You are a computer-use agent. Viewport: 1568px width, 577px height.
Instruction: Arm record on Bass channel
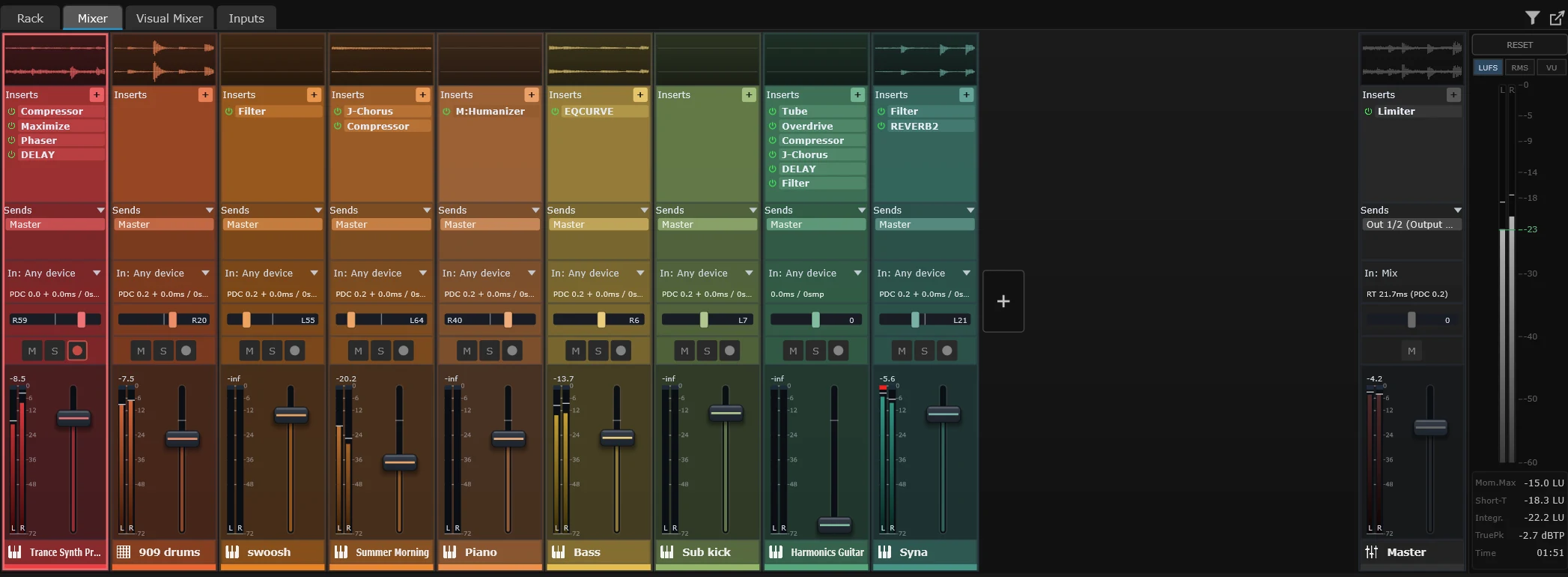pos(621,351)
